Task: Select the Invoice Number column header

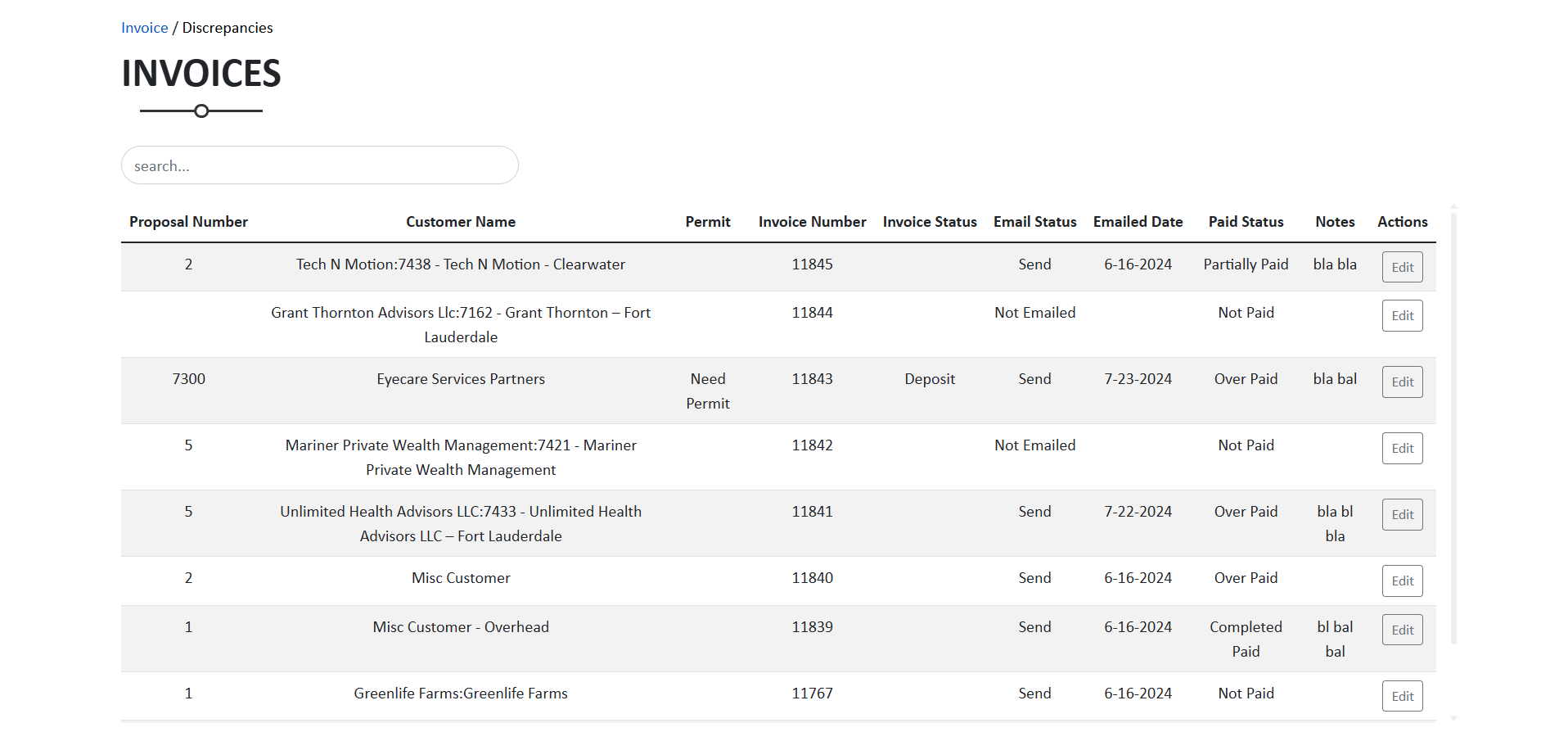Action: coord(812,222)
